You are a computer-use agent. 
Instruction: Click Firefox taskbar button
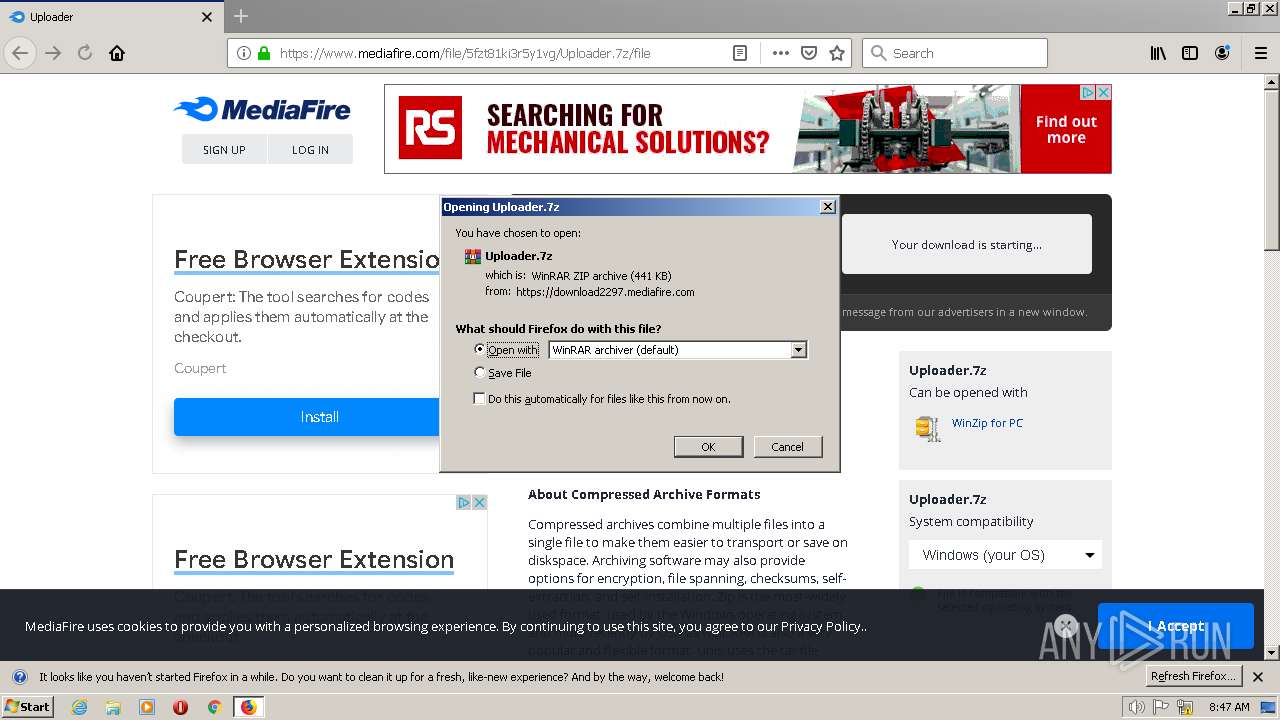click(248, 707)
